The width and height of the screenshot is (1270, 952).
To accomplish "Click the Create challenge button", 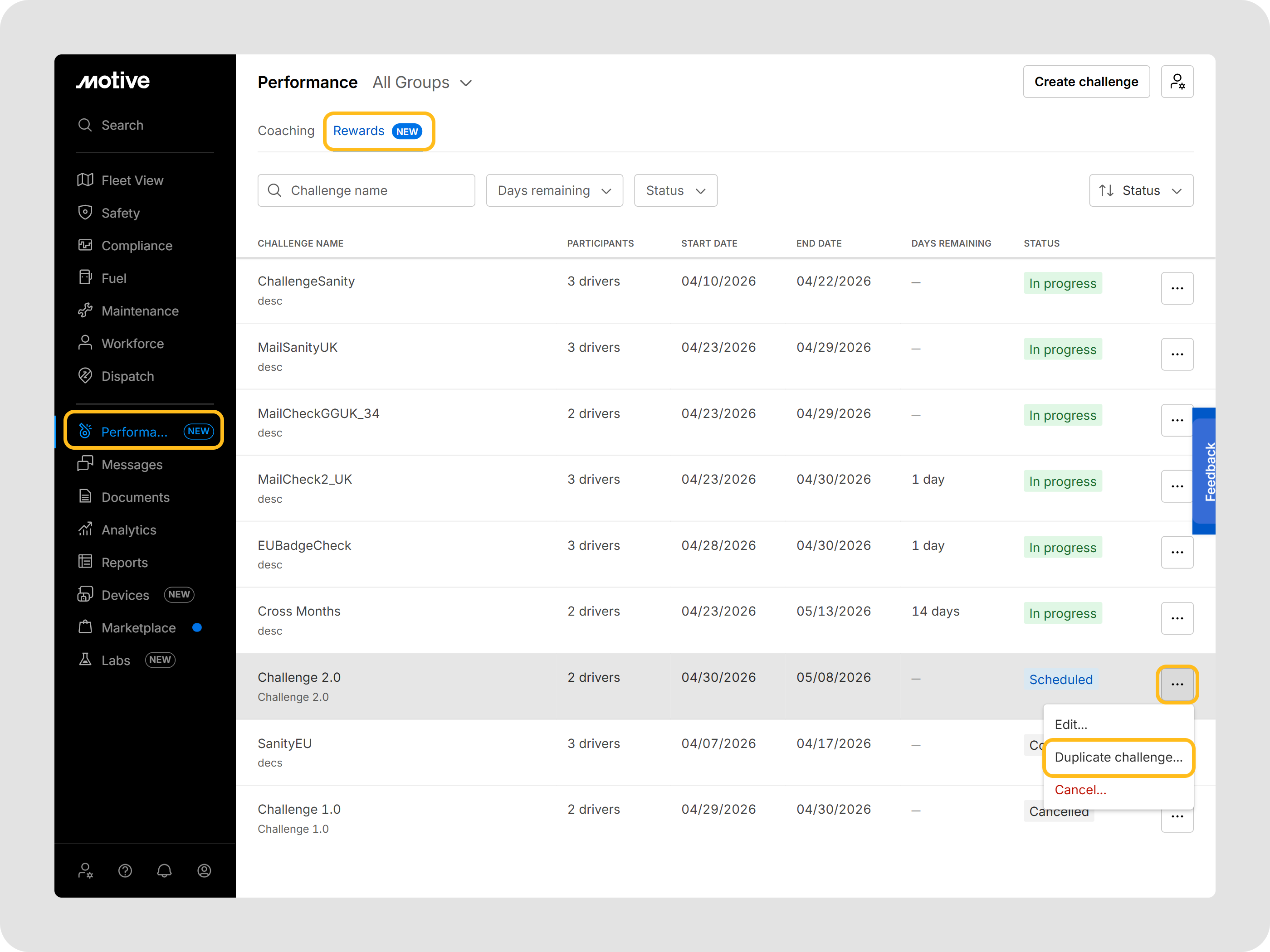I will click(x=1086, y=82).
